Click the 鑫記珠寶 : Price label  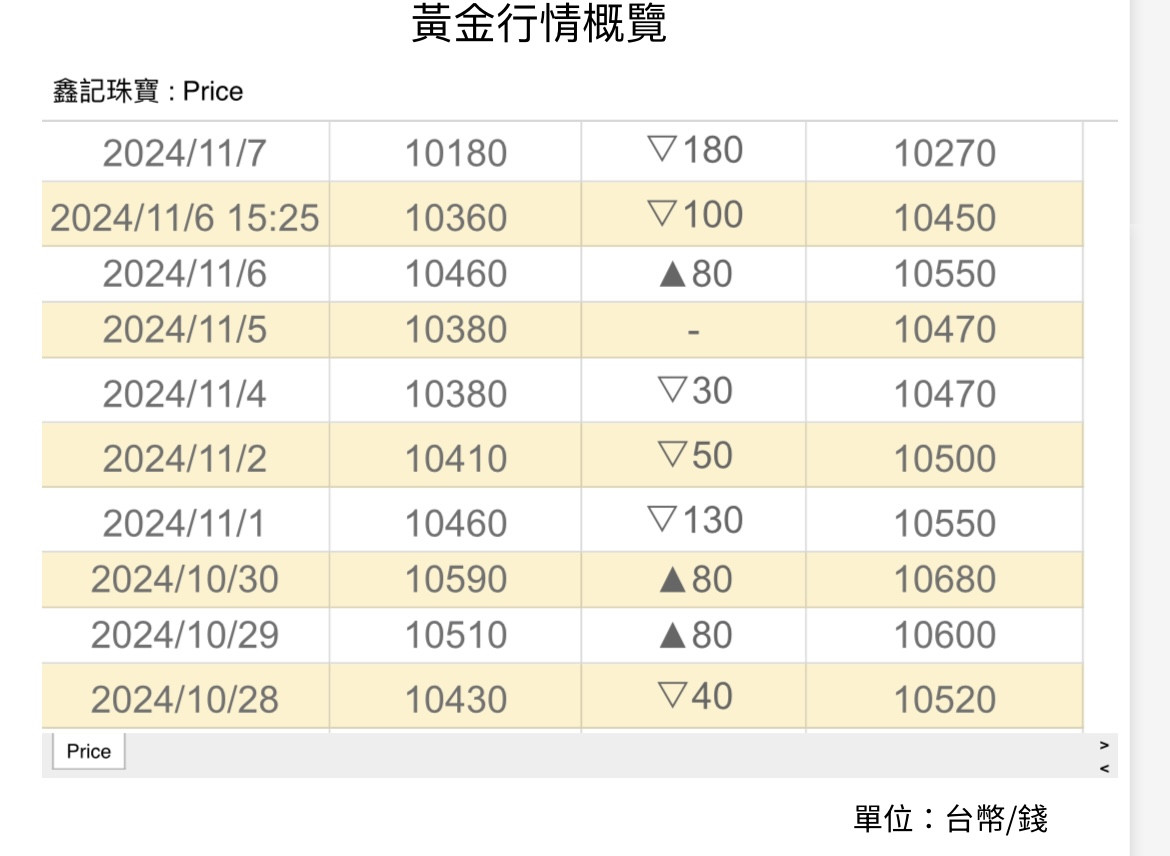pyautogui.click(x=148, y=92)
